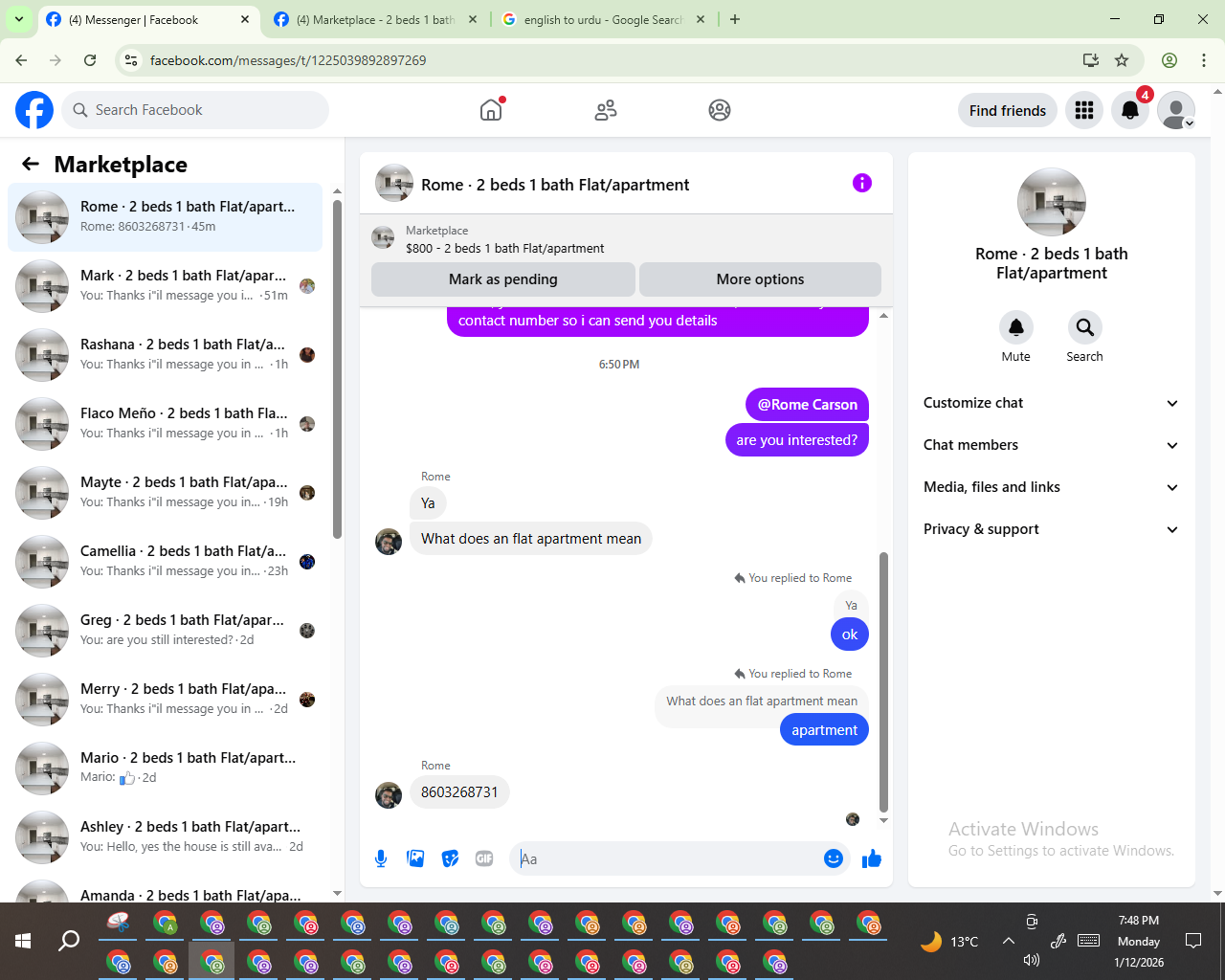This screenshot has height=980, width=1225.
Task: Expand Media, files and links section
Action: click(x=1051, y=487)
